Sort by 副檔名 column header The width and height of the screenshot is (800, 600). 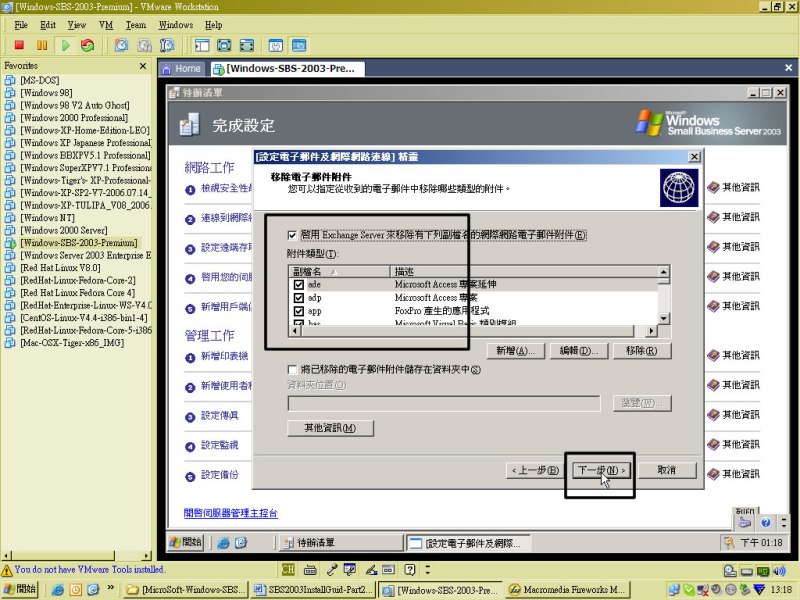[339, 271]
